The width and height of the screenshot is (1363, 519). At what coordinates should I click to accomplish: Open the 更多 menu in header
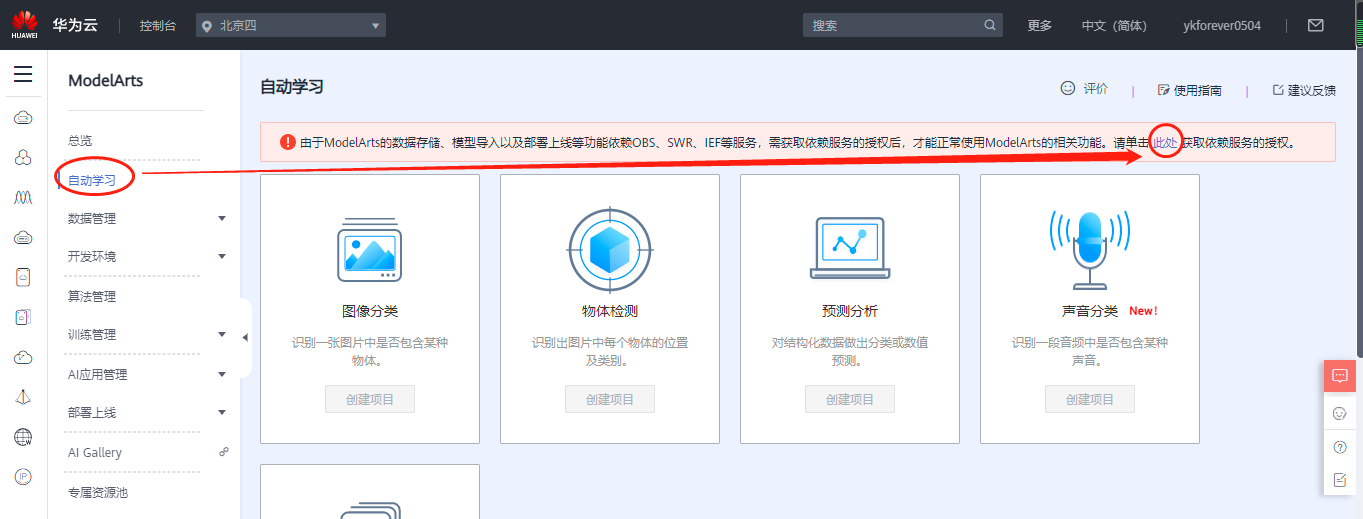click(1040, 26)
